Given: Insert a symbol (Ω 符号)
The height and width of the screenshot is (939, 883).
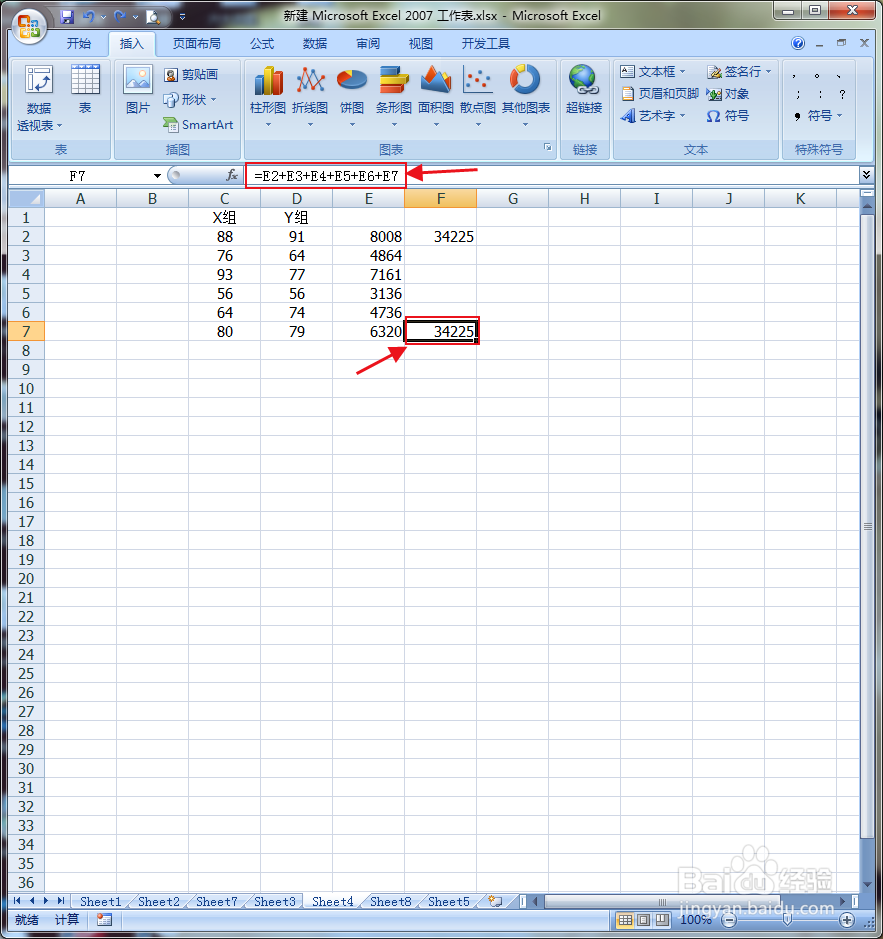Looking at the screenshot, I should click(728, 116).
